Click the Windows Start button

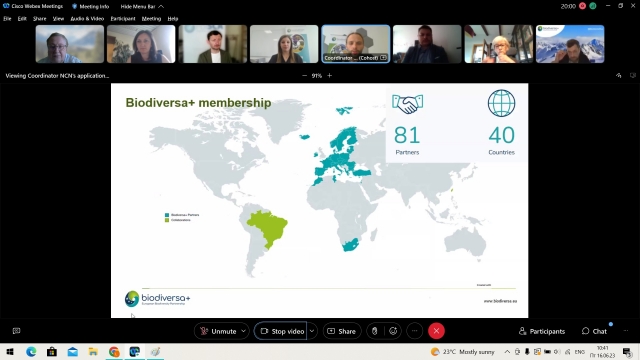click(10, 352)
